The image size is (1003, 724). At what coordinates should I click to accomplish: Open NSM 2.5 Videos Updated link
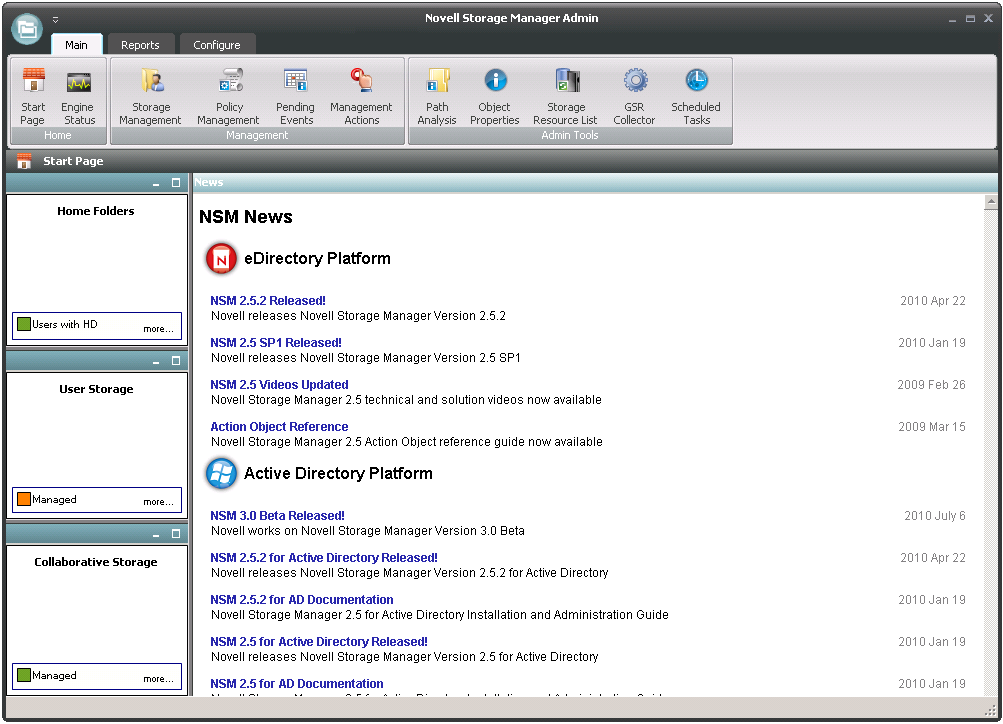tap(280, 385)
